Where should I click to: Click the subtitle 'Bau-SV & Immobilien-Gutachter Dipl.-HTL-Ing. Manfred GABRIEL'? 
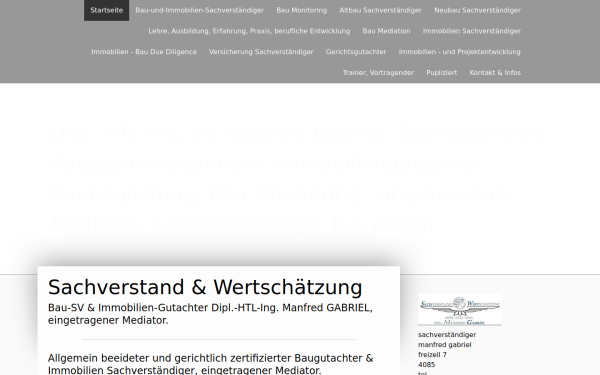point(210,314)
